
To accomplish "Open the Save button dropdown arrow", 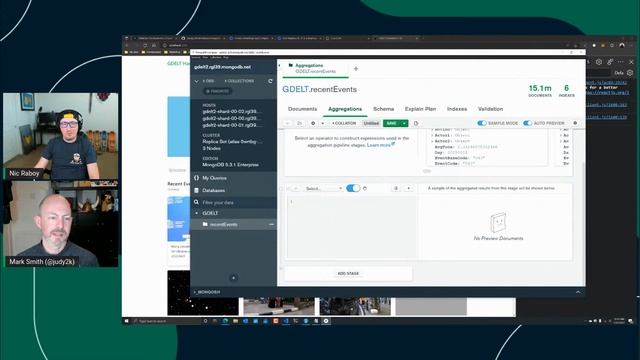I will click(x=404, y=123).
